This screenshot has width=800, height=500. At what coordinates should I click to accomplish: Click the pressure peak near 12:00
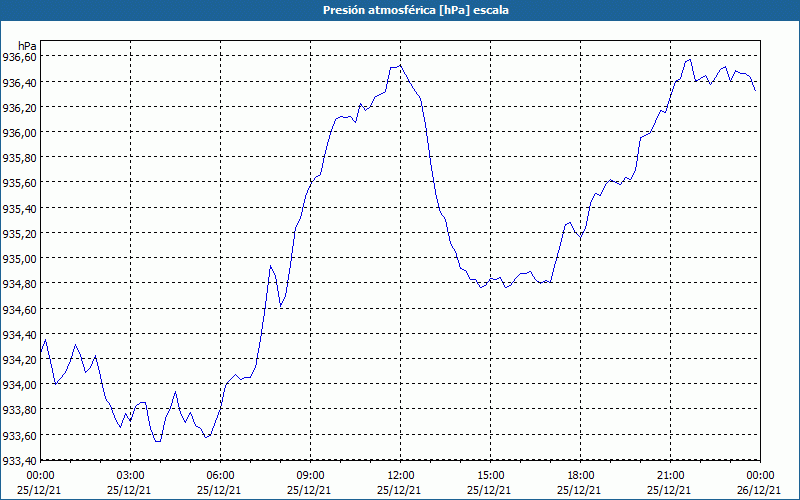(x=401, y=65)
